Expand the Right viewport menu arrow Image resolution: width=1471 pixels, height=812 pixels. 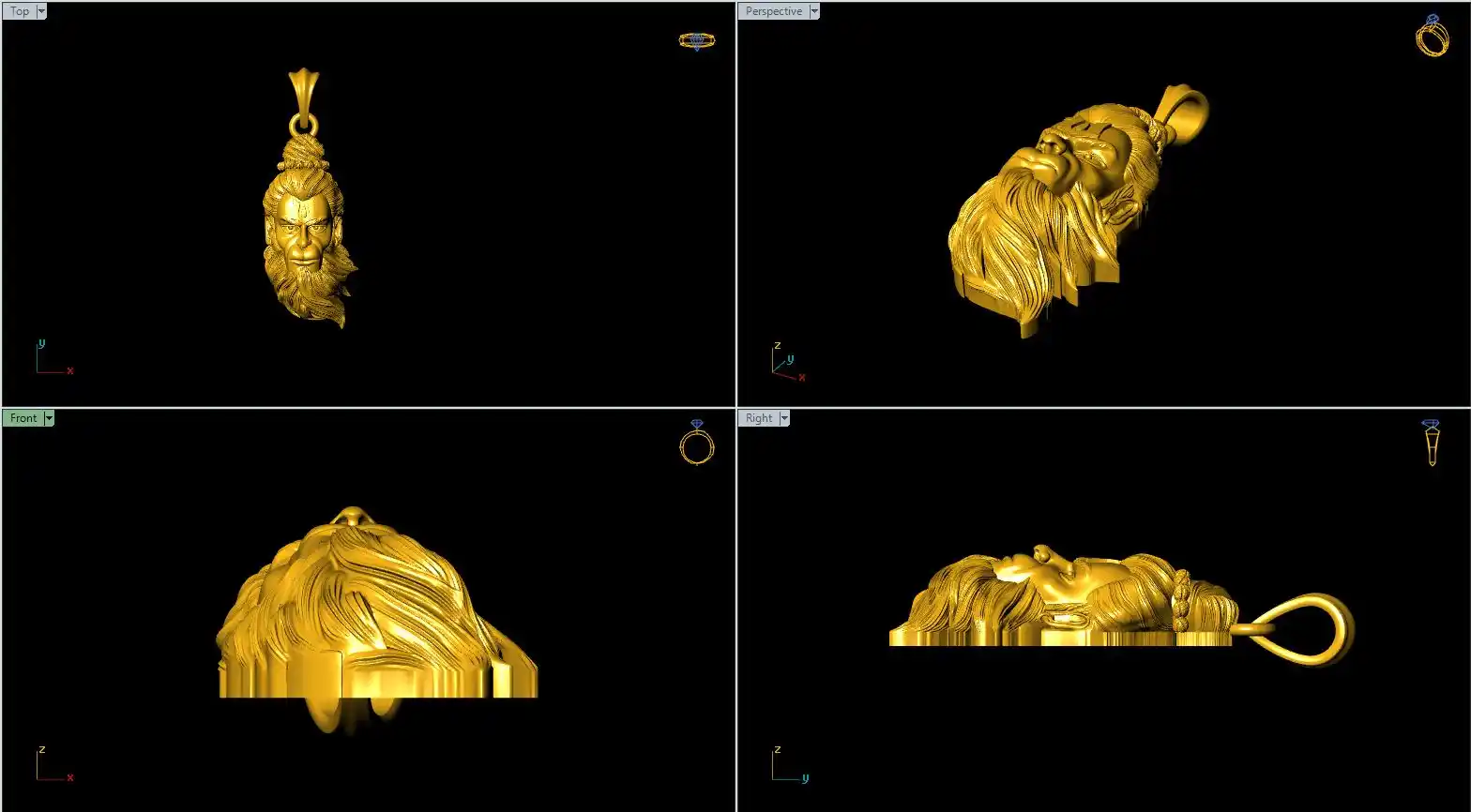[x=784, y=418]
